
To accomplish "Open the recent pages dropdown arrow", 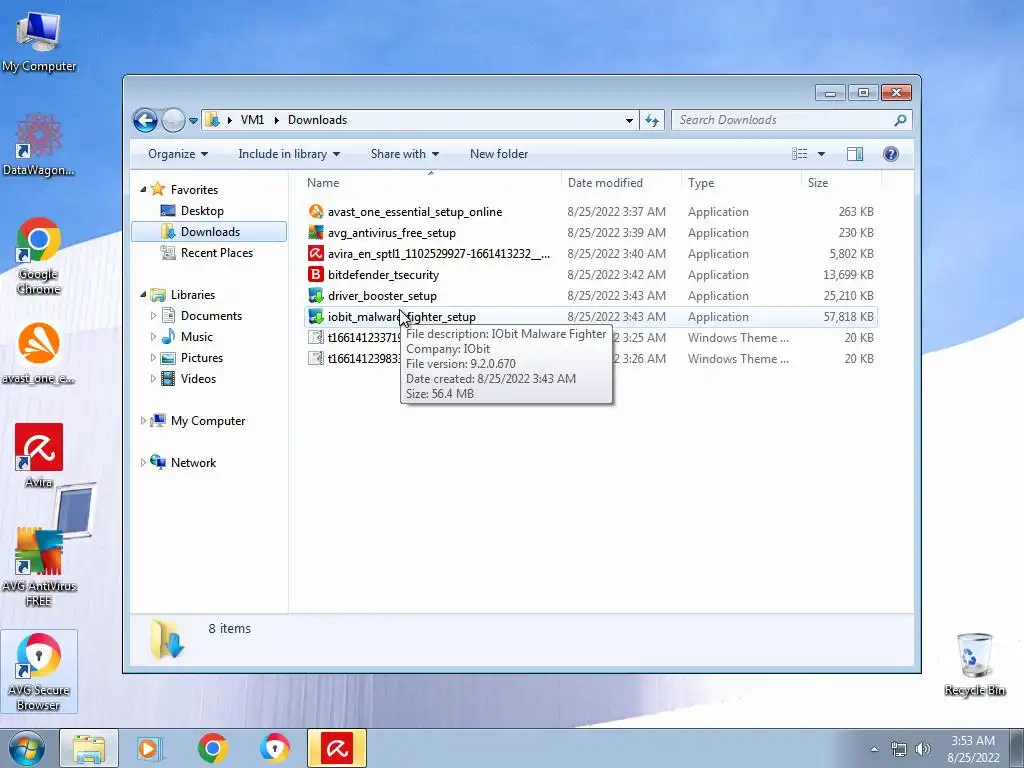I will tap(193, 121).
